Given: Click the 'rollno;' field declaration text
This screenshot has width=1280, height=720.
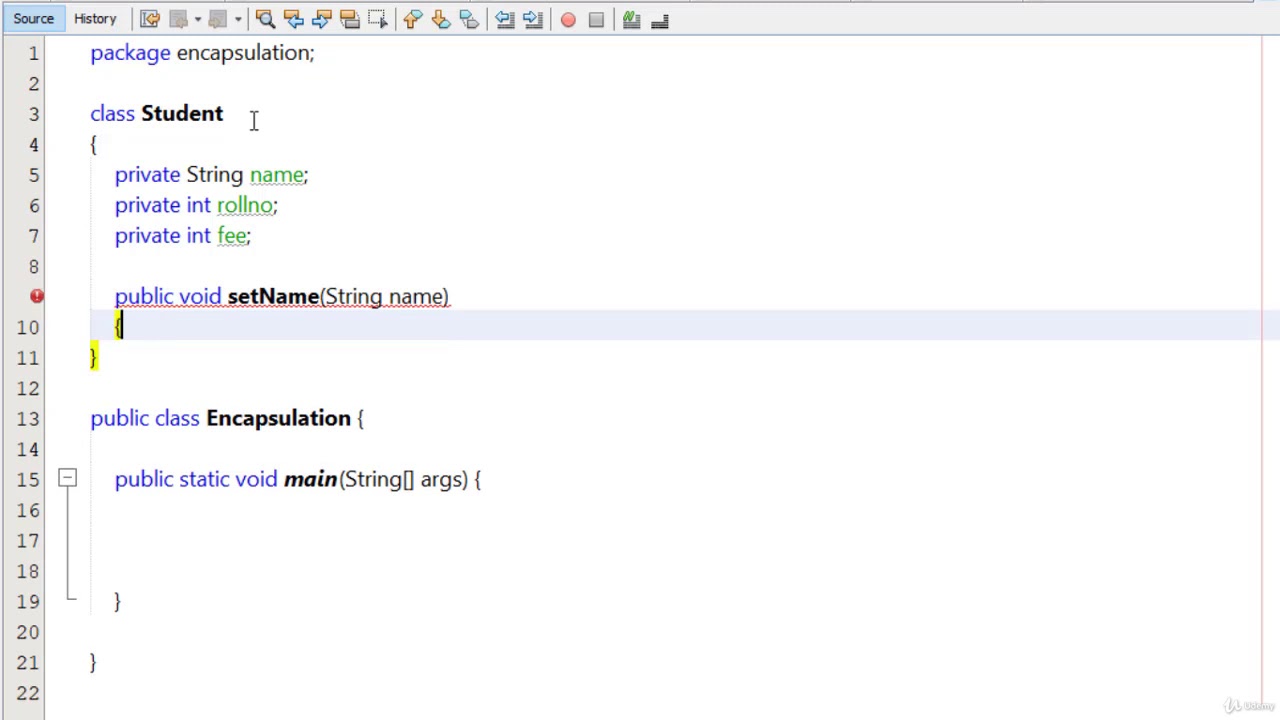Looking at the screenshot, I should pos(247,205).
